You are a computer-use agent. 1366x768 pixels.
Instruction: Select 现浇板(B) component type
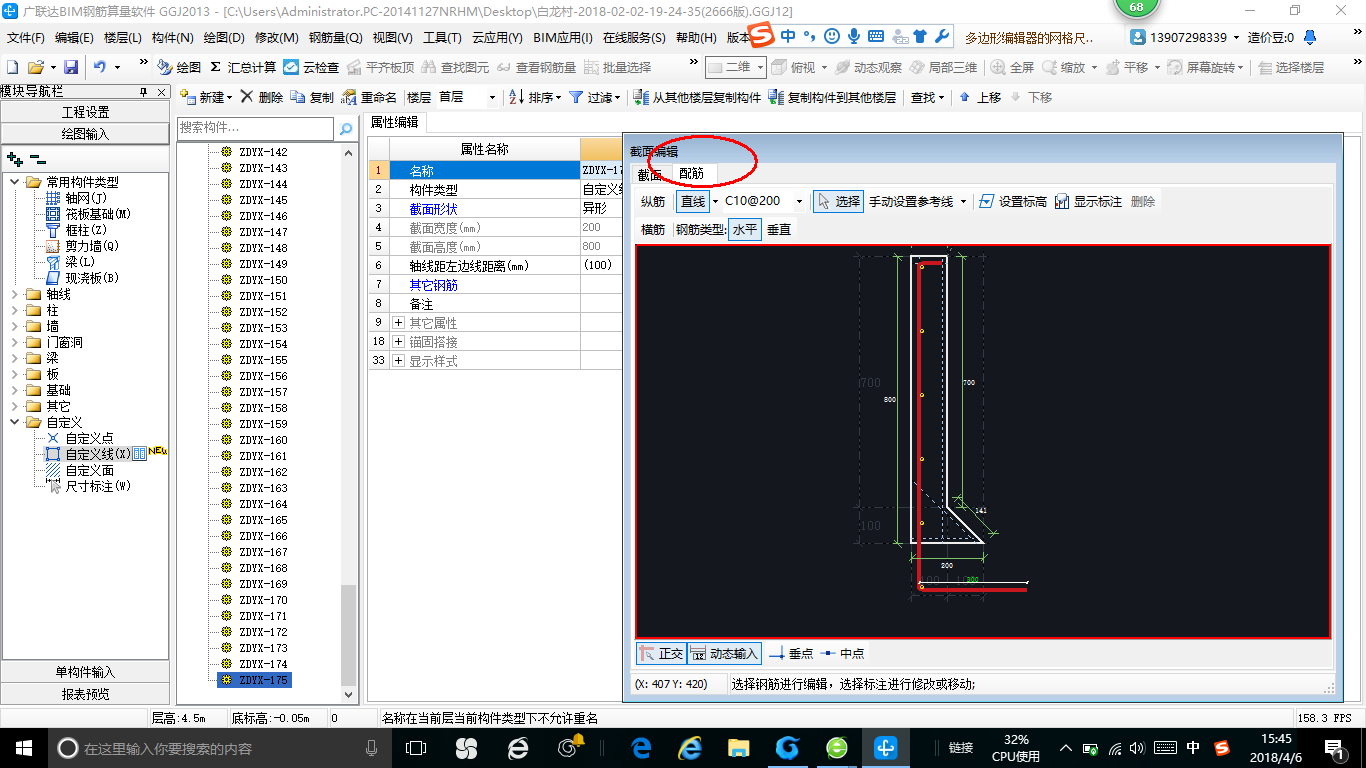click(83, 278)
